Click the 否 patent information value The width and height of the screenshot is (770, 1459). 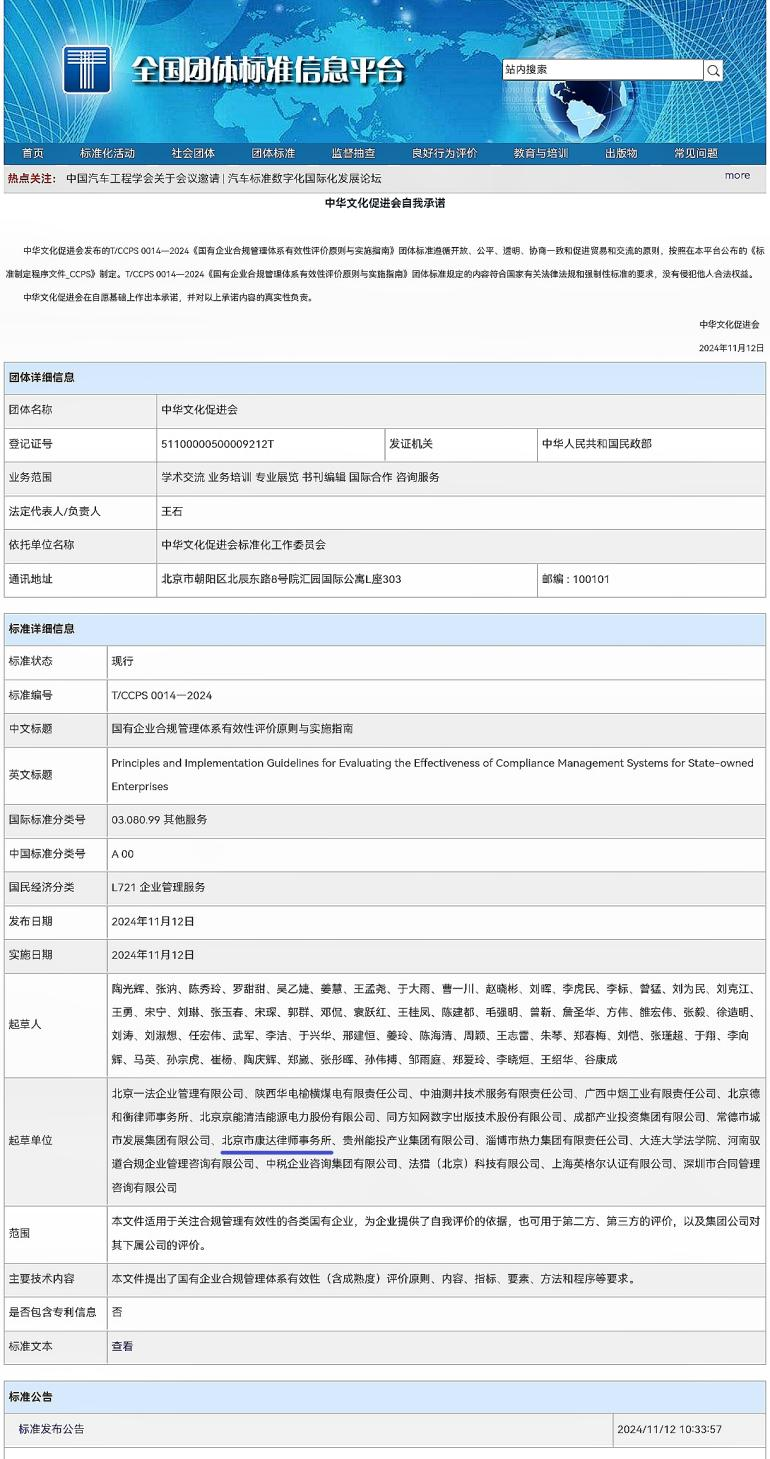tap(117, 1311)
